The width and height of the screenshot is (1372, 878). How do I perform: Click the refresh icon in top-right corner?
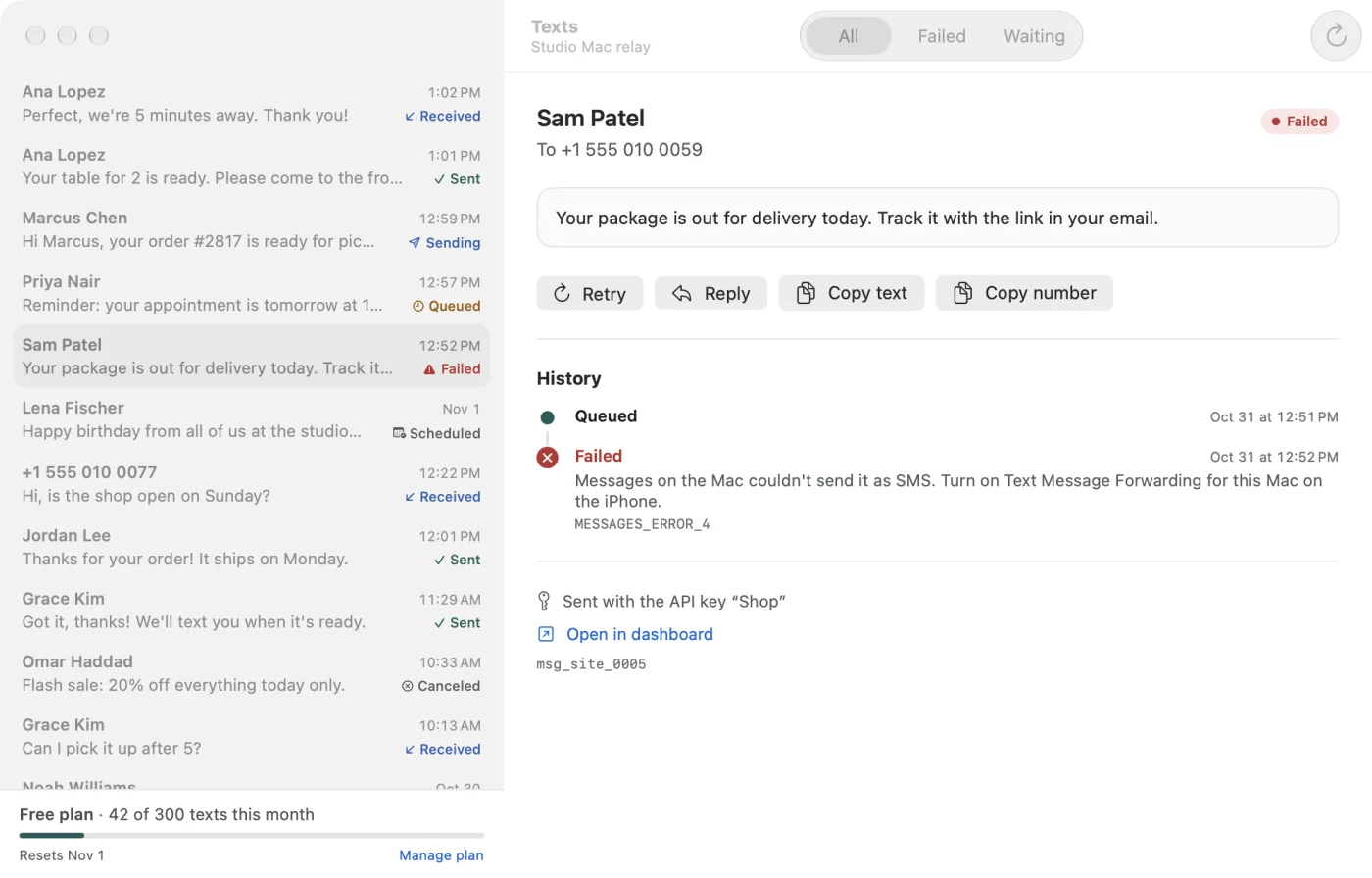tap(1336, 36)
